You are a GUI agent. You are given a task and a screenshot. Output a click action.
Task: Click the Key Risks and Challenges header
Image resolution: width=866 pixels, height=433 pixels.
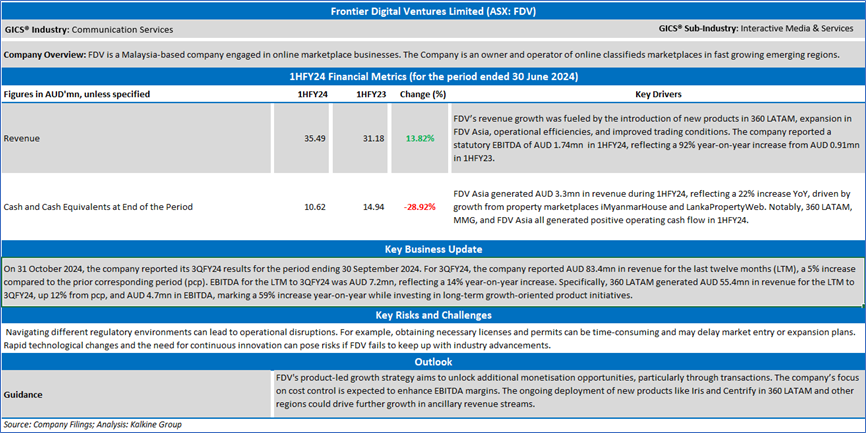[x=432, y=315]
